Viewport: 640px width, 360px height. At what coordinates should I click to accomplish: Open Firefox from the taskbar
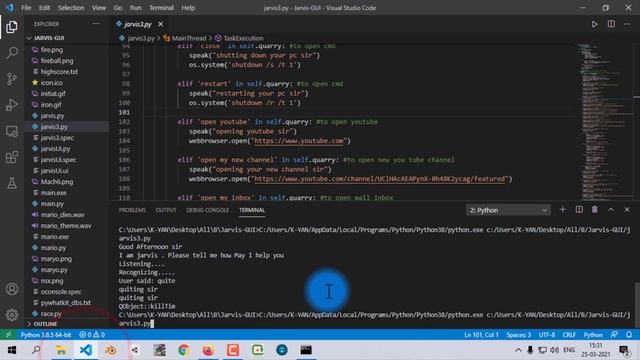[208, 350]
